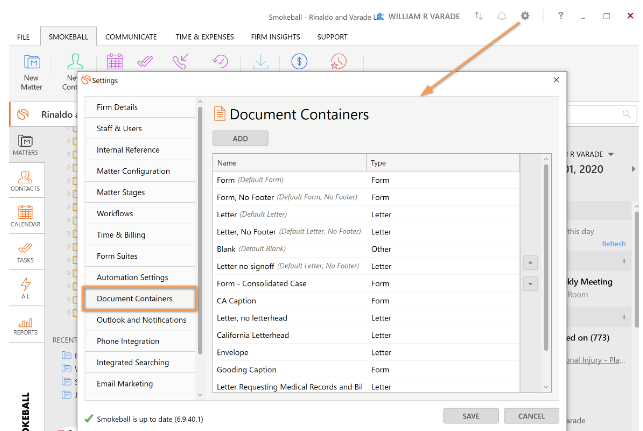
Task: Move selected container up with arrow button
Action: tap(530, 262)
